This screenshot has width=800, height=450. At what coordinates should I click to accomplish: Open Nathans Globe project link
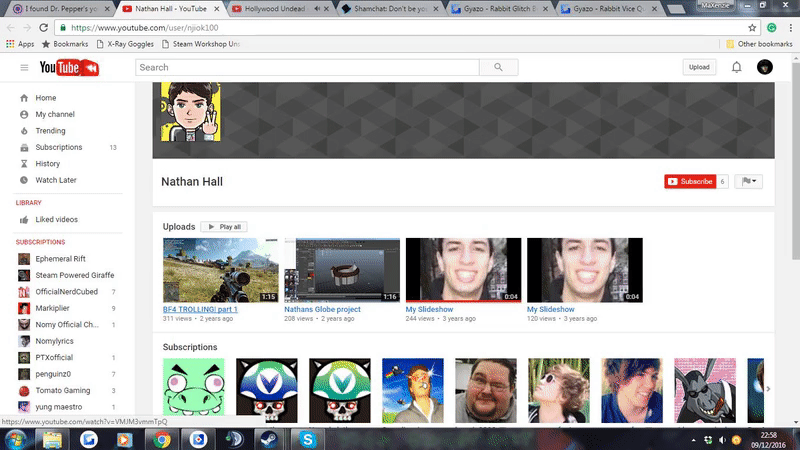click(322, 309)
